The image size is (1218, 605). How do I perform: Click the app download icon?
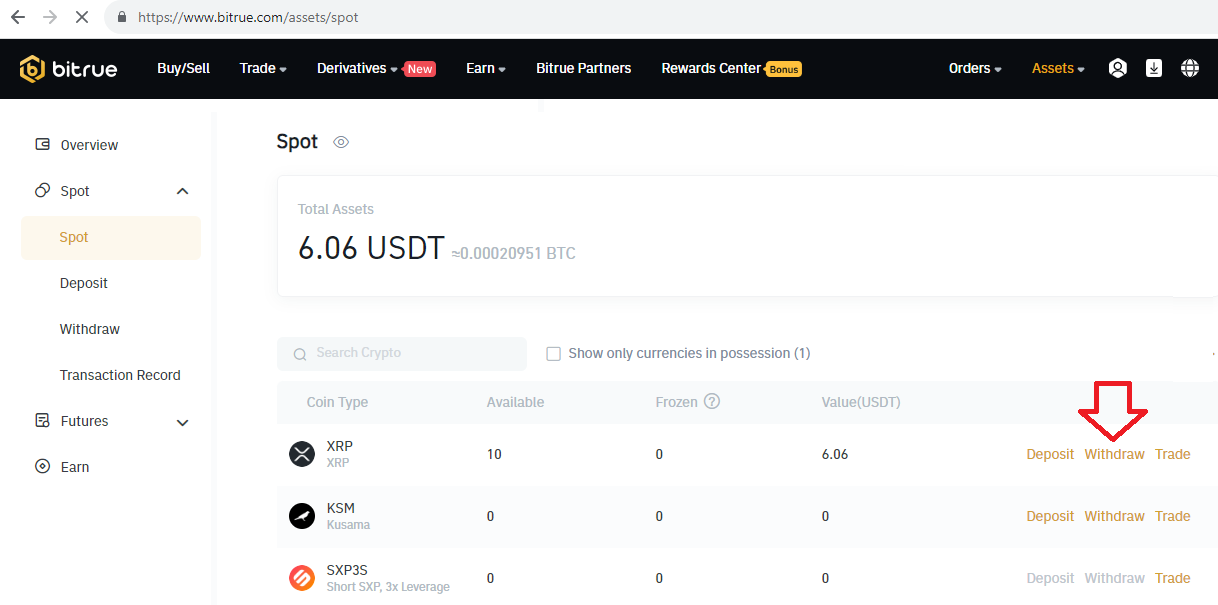pyautogui.click(x=1154, y=68)
